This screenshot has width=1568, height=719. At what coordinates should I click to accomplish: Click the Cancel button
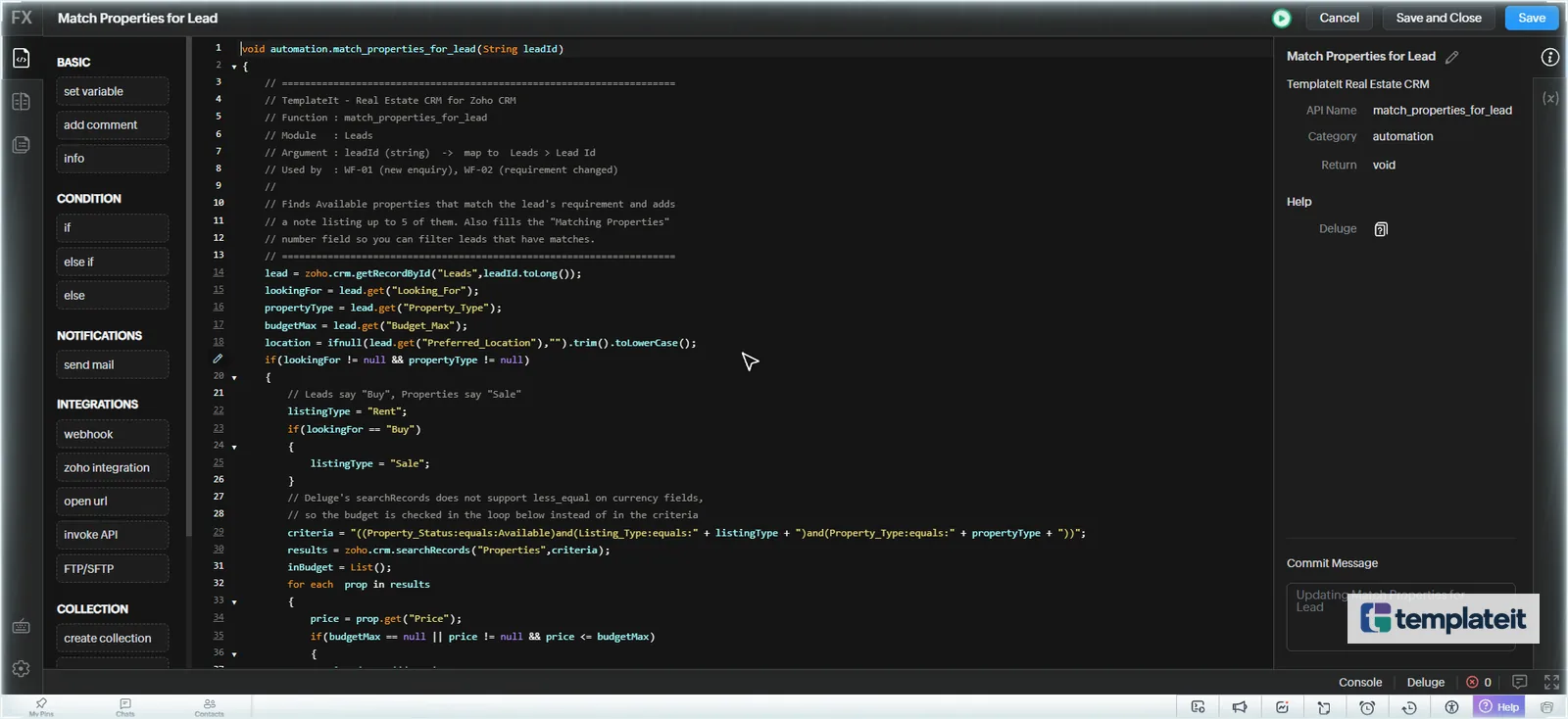coord(1339,18)
